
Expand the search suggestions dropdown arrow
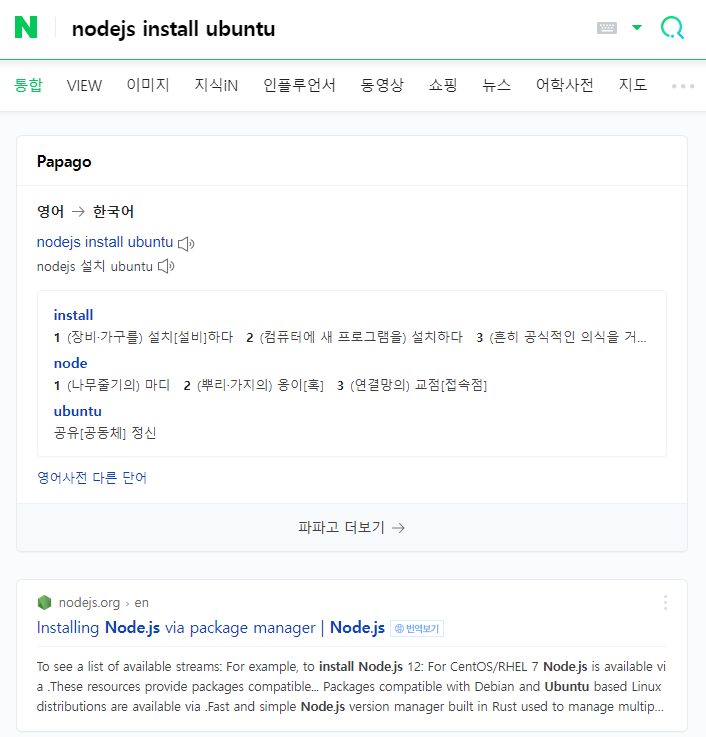637,28
